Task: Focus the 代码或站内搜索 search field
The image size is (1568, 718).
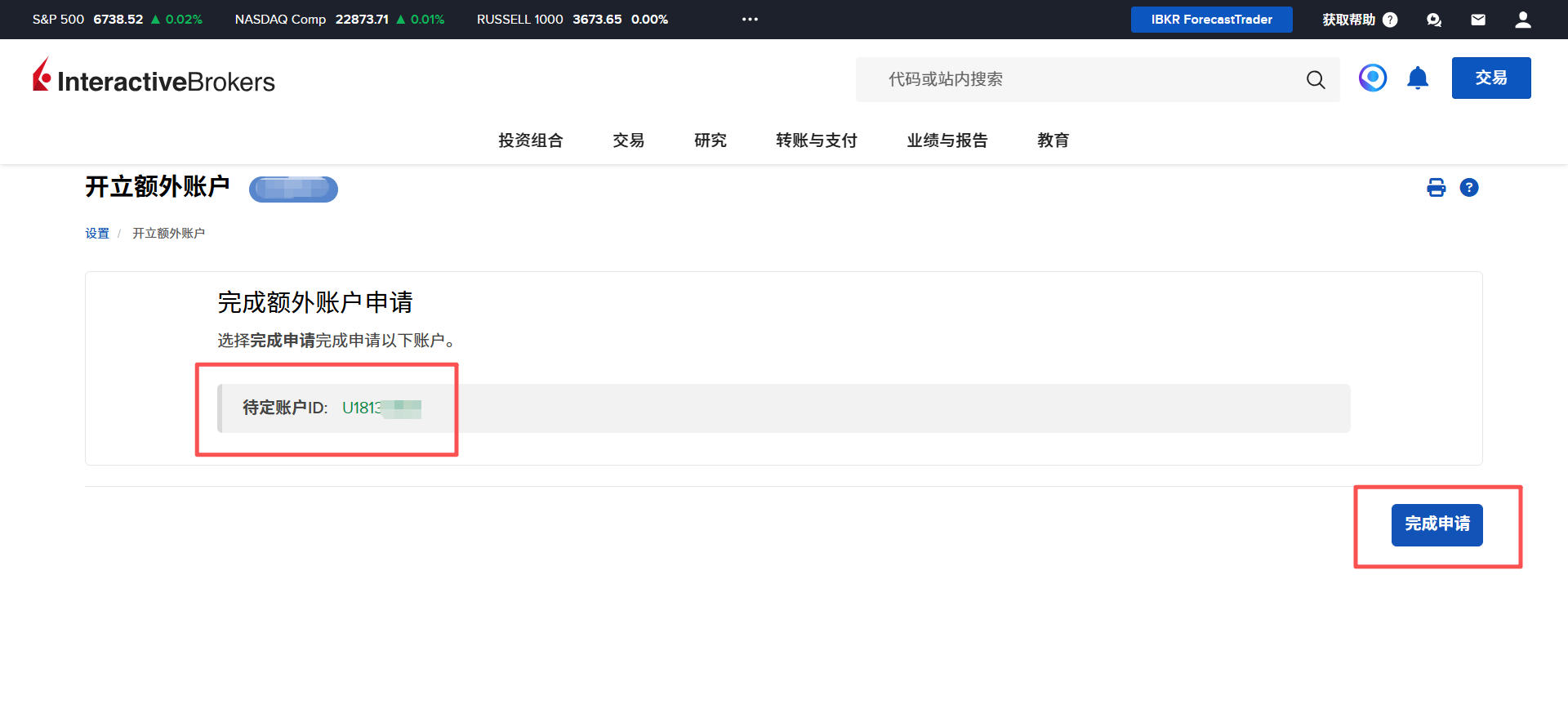Action: pos(1078,80)
